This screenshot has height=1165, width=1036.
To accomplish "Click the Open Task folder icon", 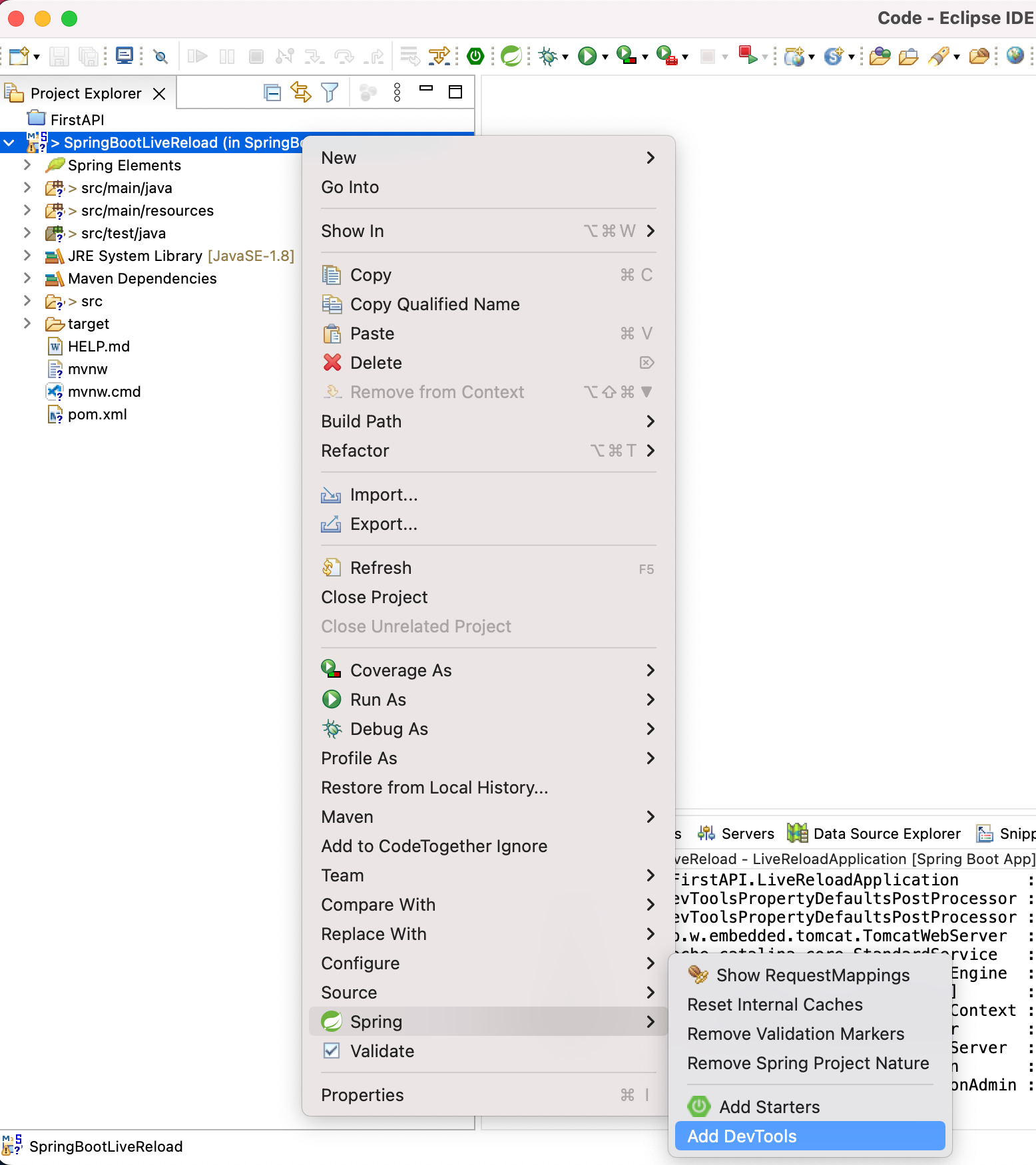I will click(908, 56).
